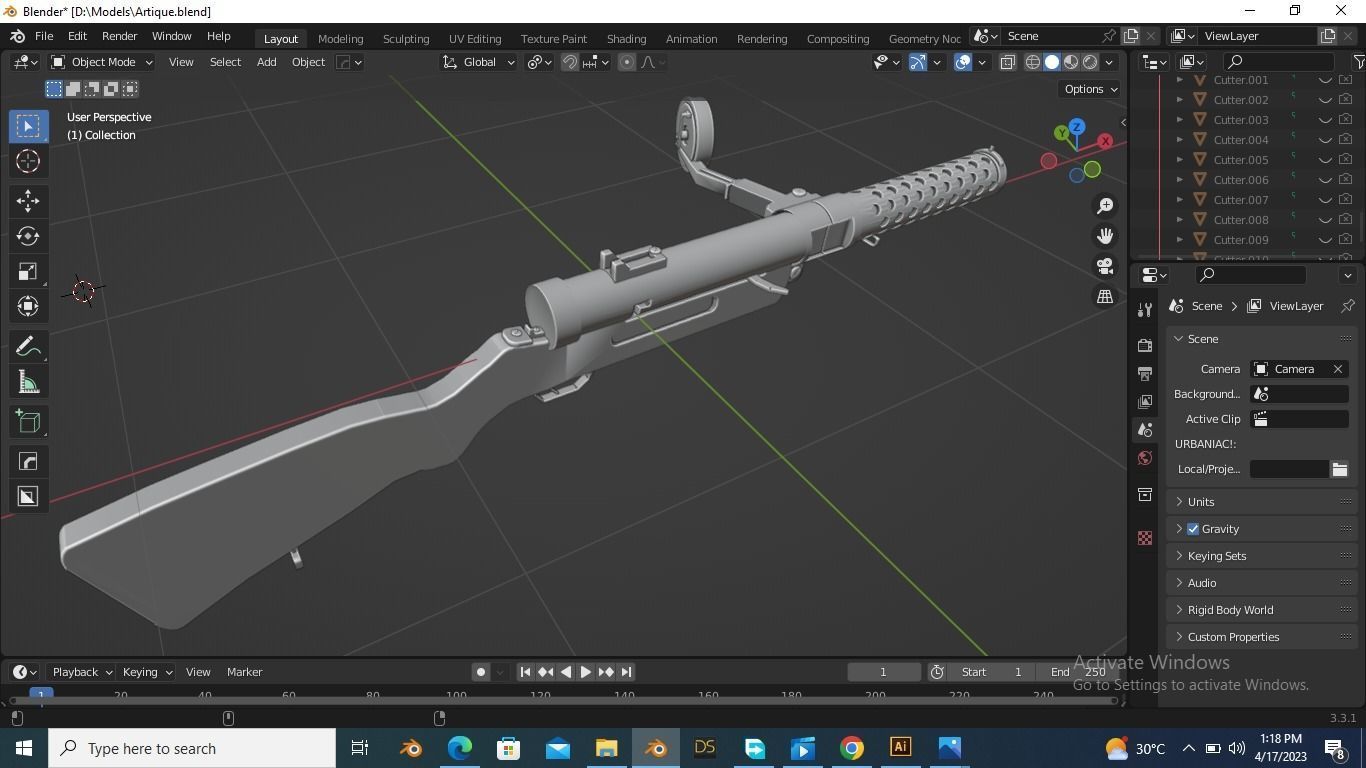Open the Tool properties tab
Screen dimensions: 1366x768
point(1145,310)
